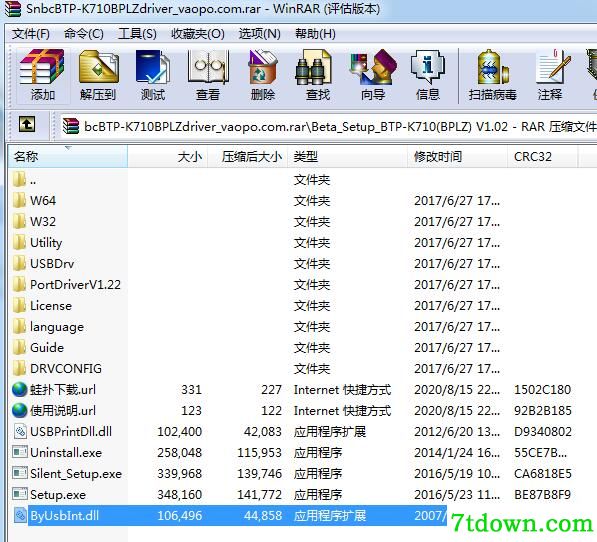The image size is (597, 542).
Task: Sort by the 压缩后大小 column header
Action: click(x=248, y=156)
